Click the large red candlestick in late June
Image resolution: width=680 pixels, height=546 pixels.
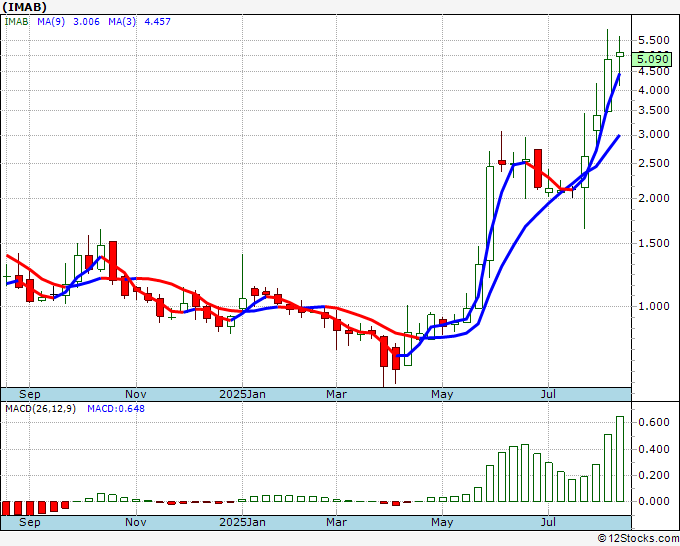coord(538,169)
